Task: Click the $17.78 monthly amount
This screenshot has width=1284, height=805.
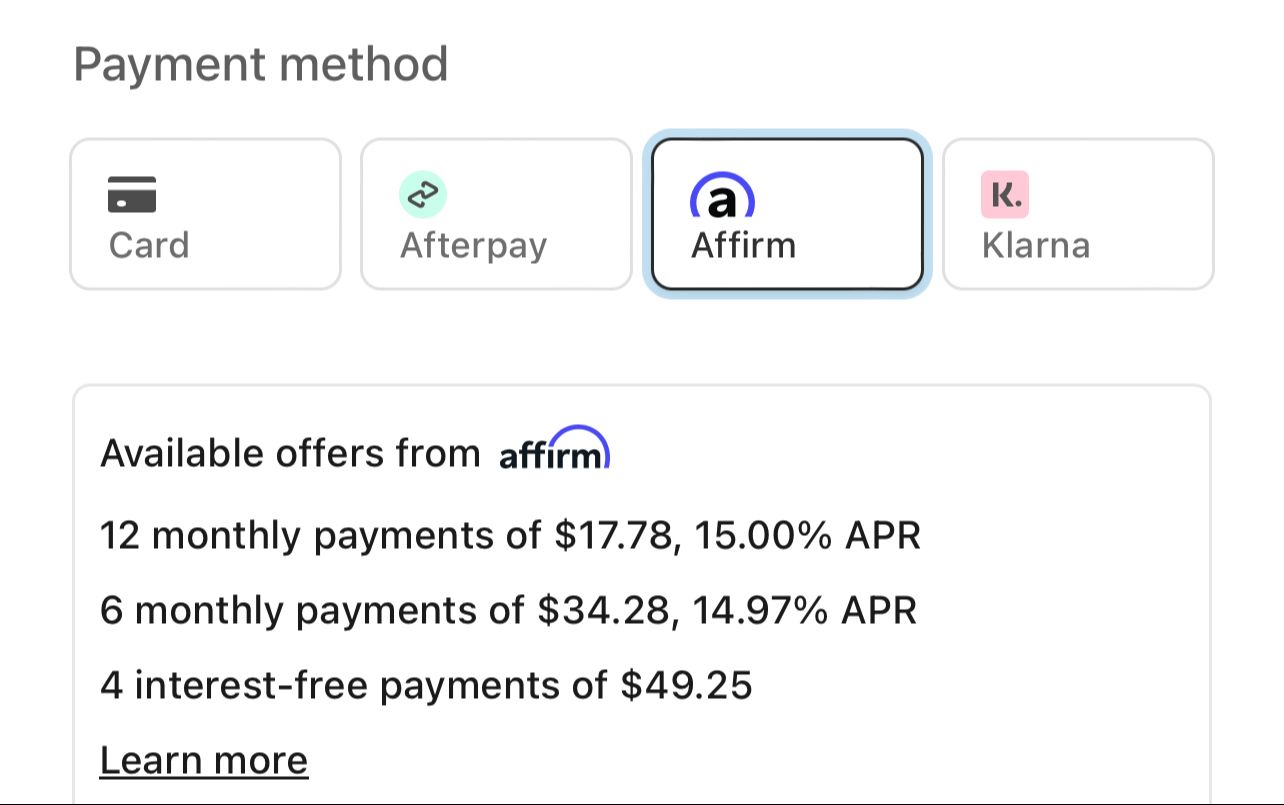Action: [x=613, y=536]
